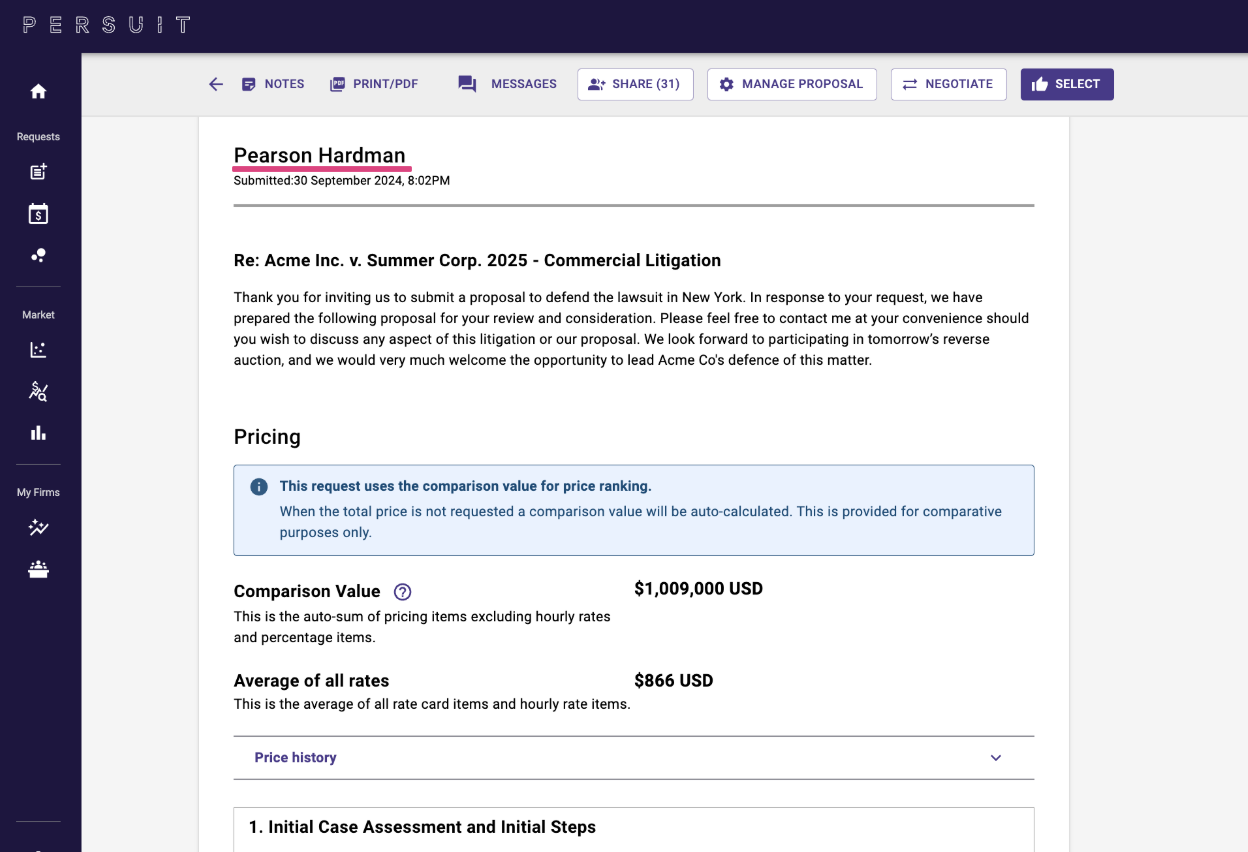Open the bar chart icon under Market
The image size is (1248, 852).
38,433
